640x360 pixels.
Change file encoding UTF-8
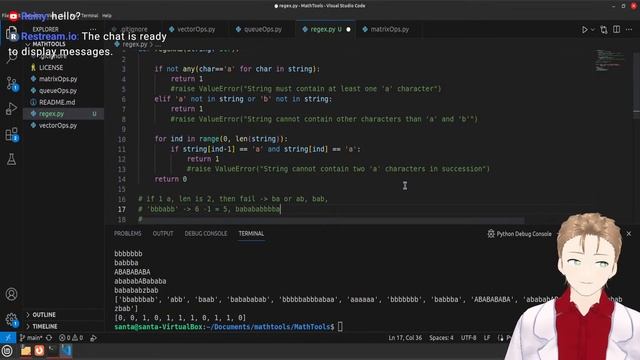(468, 338)
